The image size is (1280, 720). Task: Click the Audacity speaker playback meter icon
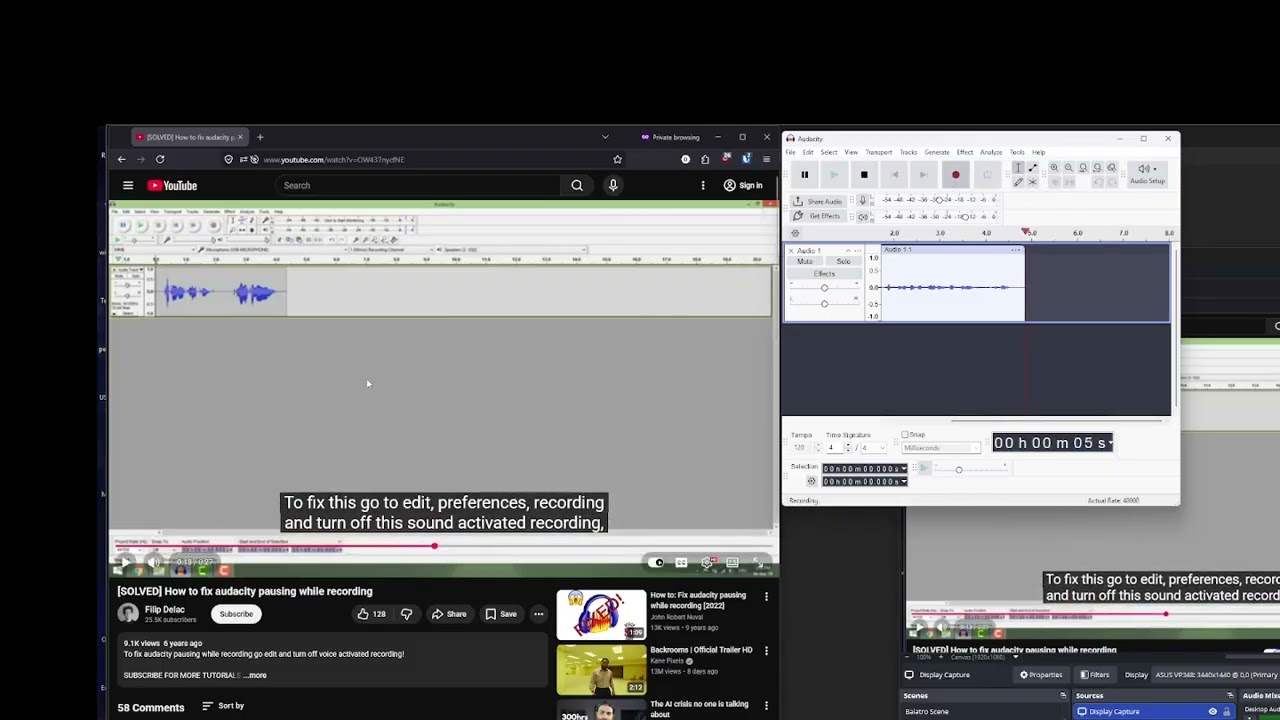click(x=863, y=216)
